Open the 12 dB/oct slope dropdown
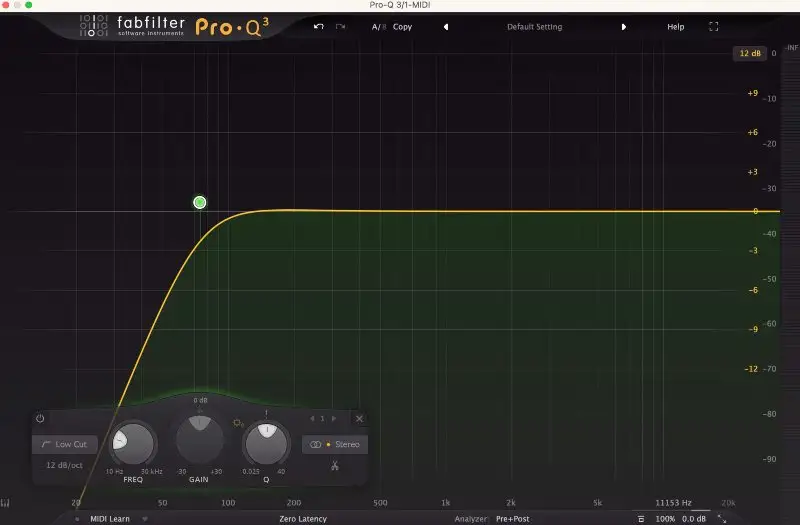Image resolution: width=800 pixels, height=525 pixels. pos(64,465)
